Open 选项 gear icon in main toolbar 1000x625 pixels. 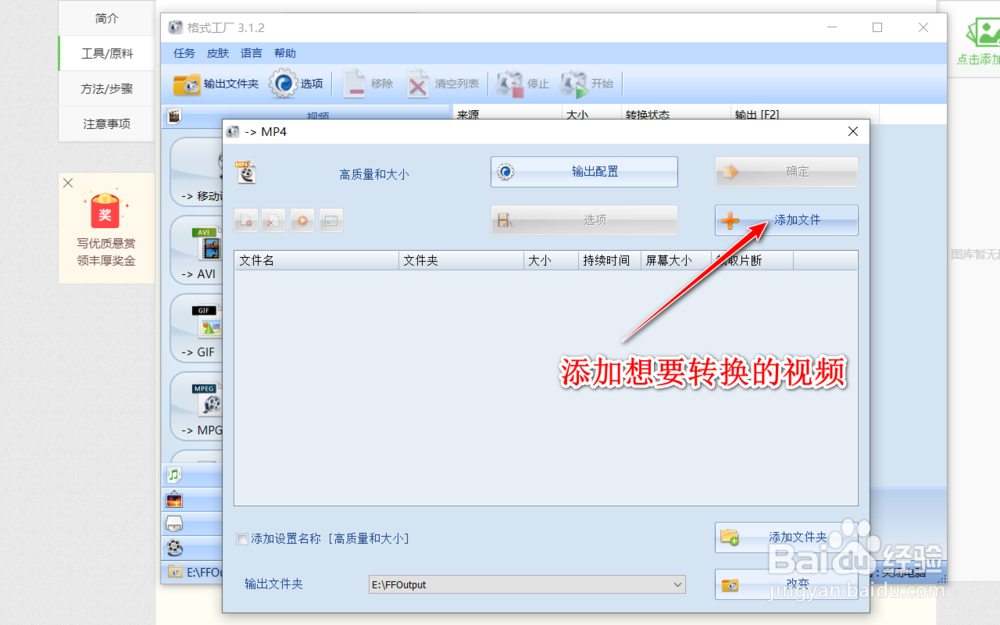tap(283, 84)
